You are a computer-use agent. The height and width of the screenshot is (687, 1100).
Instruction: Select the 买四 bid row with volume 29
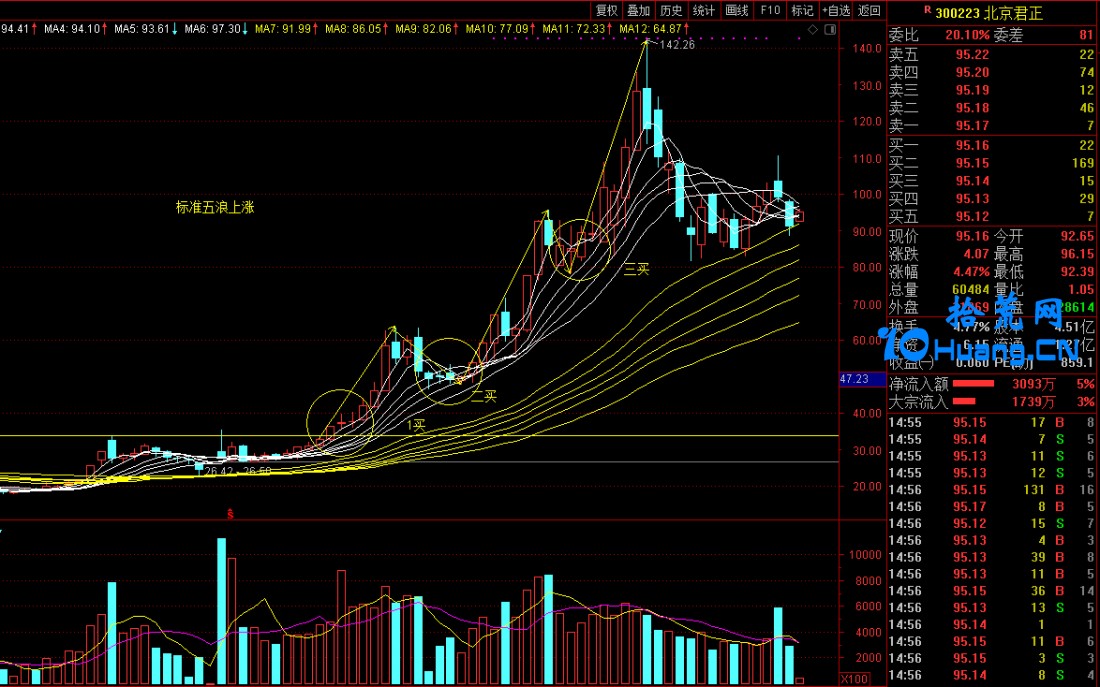[x=992, y=199]
